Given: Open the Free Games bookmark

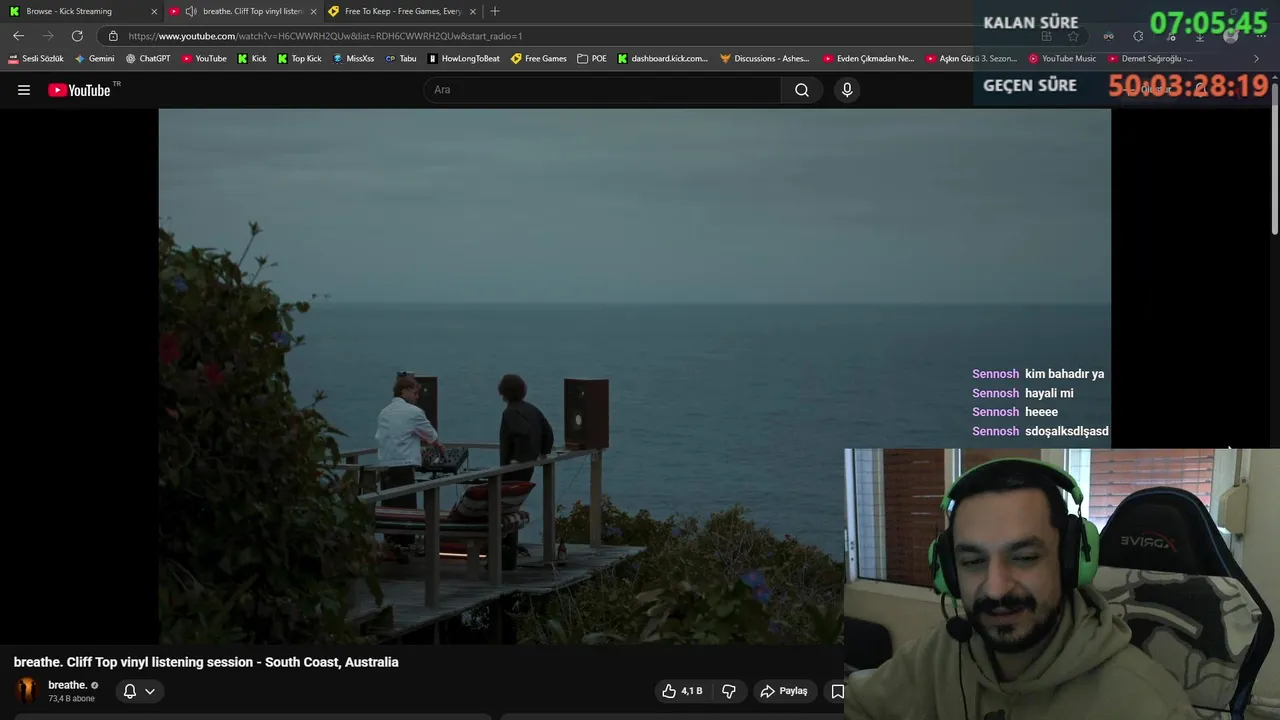Looking at the screenshot, I should coord(539,59).
